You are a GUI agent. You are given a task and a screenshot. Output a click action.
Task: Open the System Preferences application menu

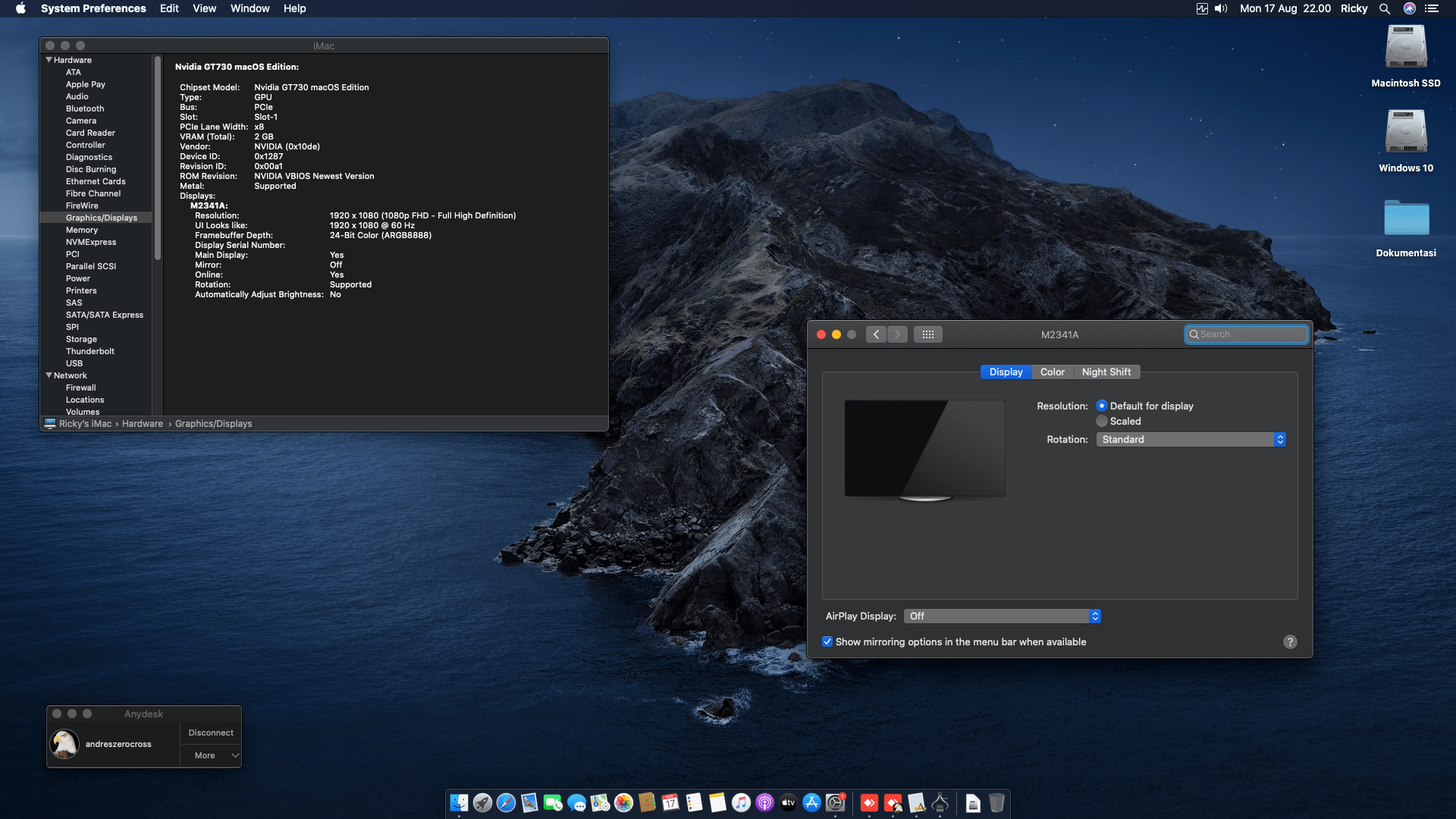[93, 8]
